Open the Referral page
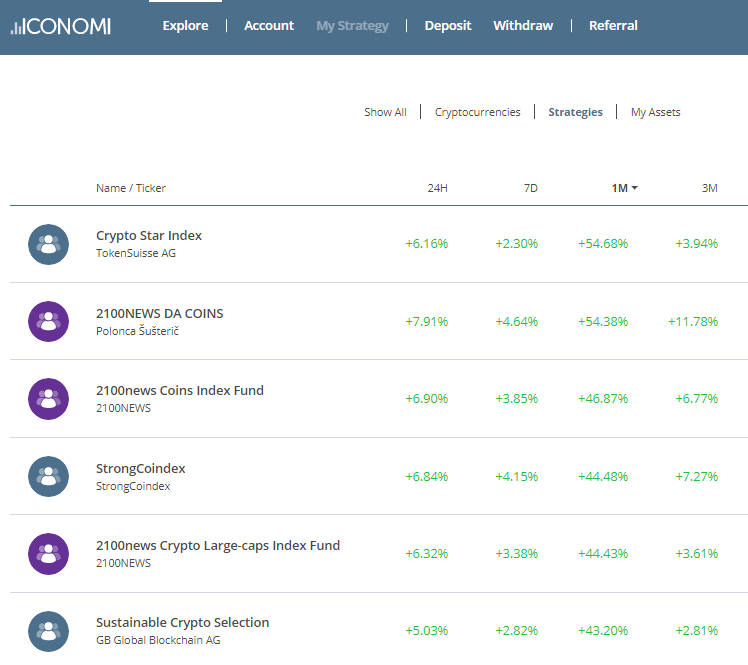748x665 pixels. tap(613, 26)
